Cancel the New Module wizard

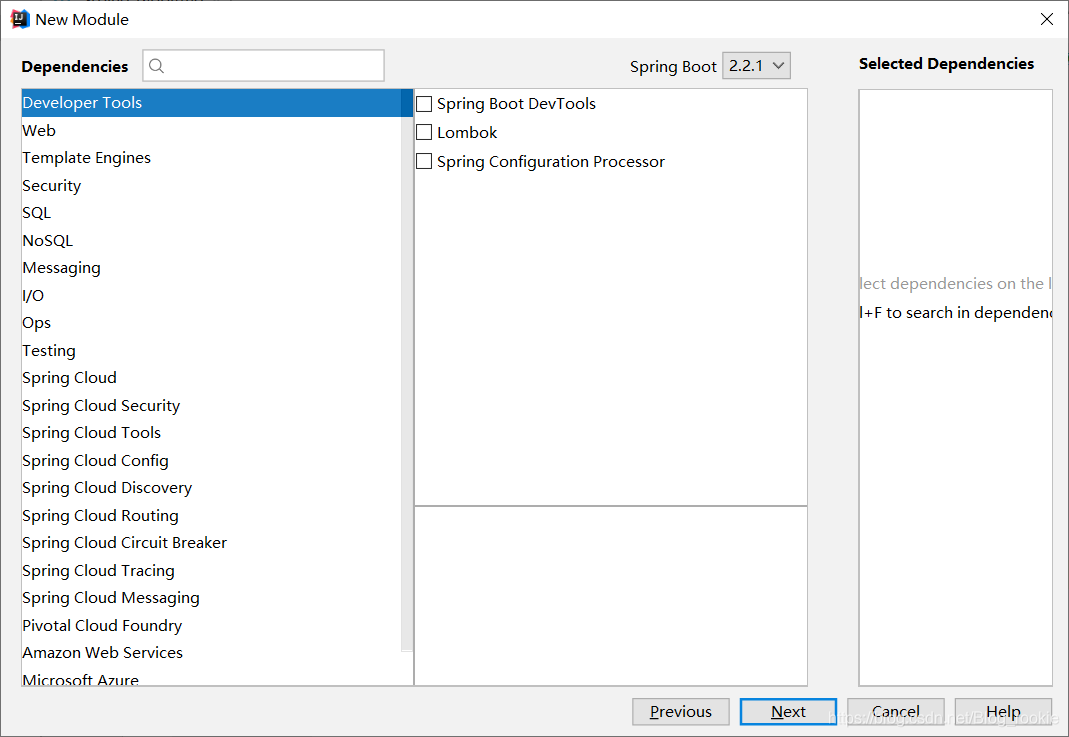pyautogui.click(x=896, y=712)
